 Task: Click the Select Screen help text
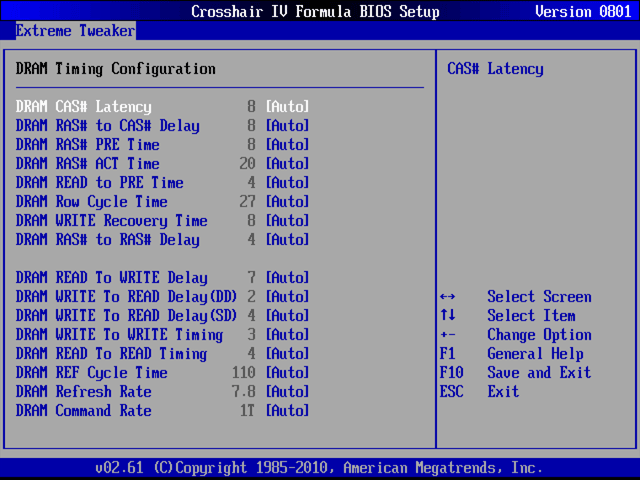[540, 296]
